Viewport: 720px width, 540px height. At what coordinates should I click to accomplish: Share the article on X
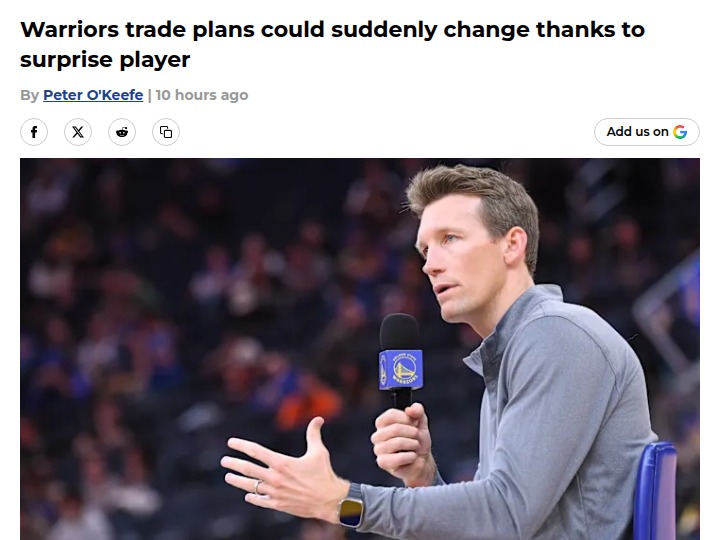pyautogui.click(x=78, y=132)
